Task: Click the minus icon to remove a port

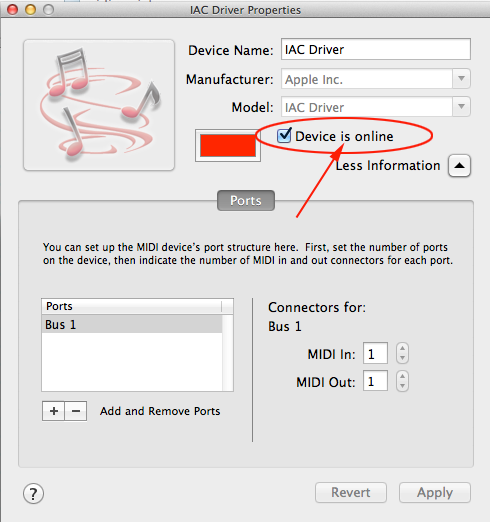Action: click(76, 411)
